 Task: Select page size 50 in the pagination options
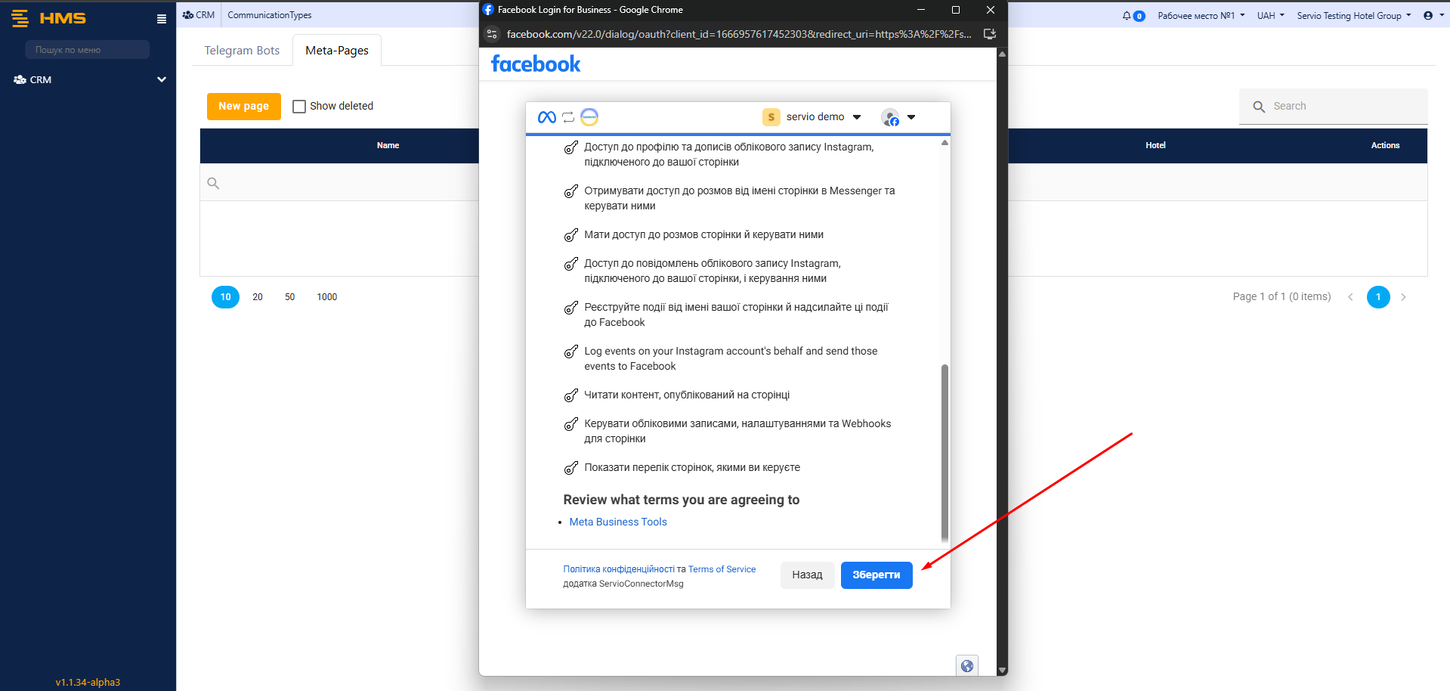pyautogui.click(x=289, y=297)
